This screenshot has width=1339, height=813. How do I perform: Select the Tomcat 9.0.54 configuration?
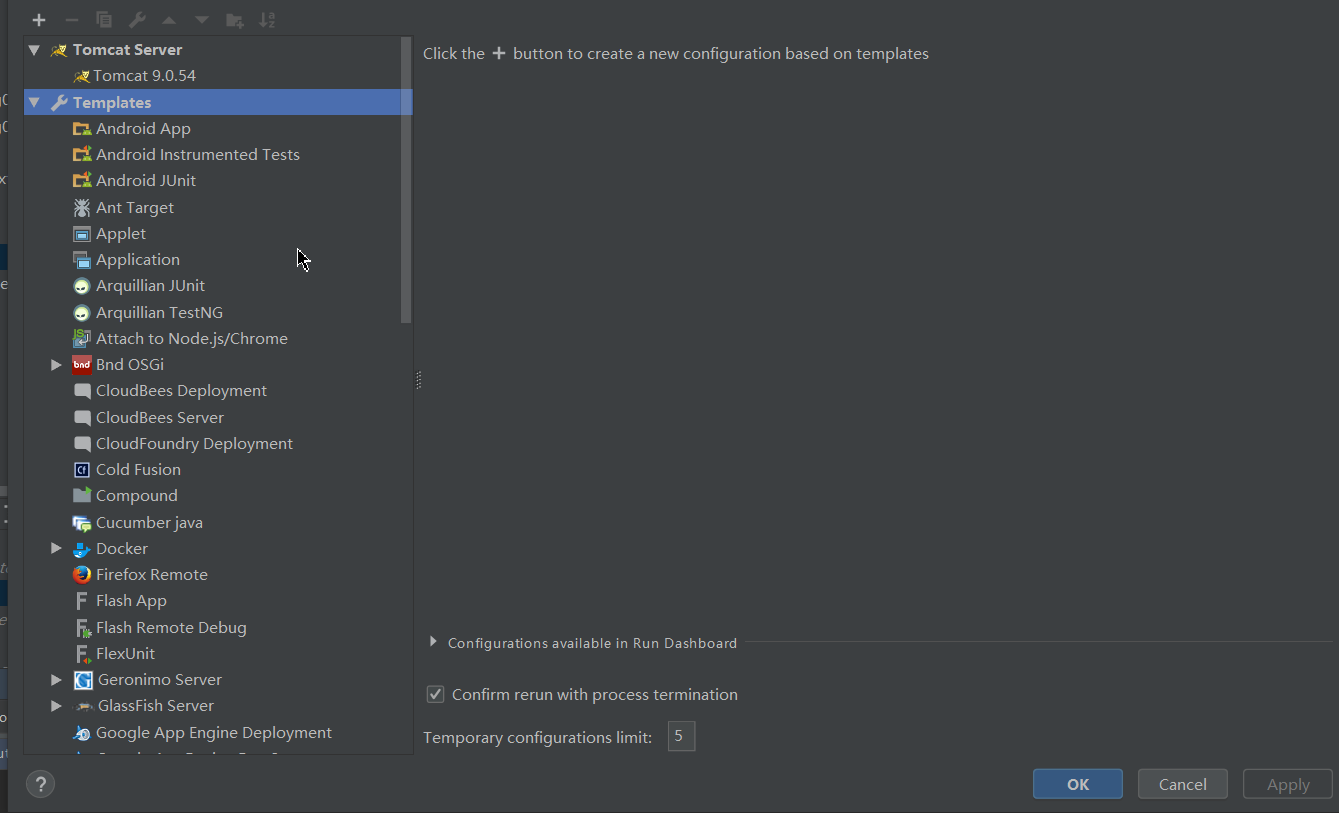[x=218, y=76]
